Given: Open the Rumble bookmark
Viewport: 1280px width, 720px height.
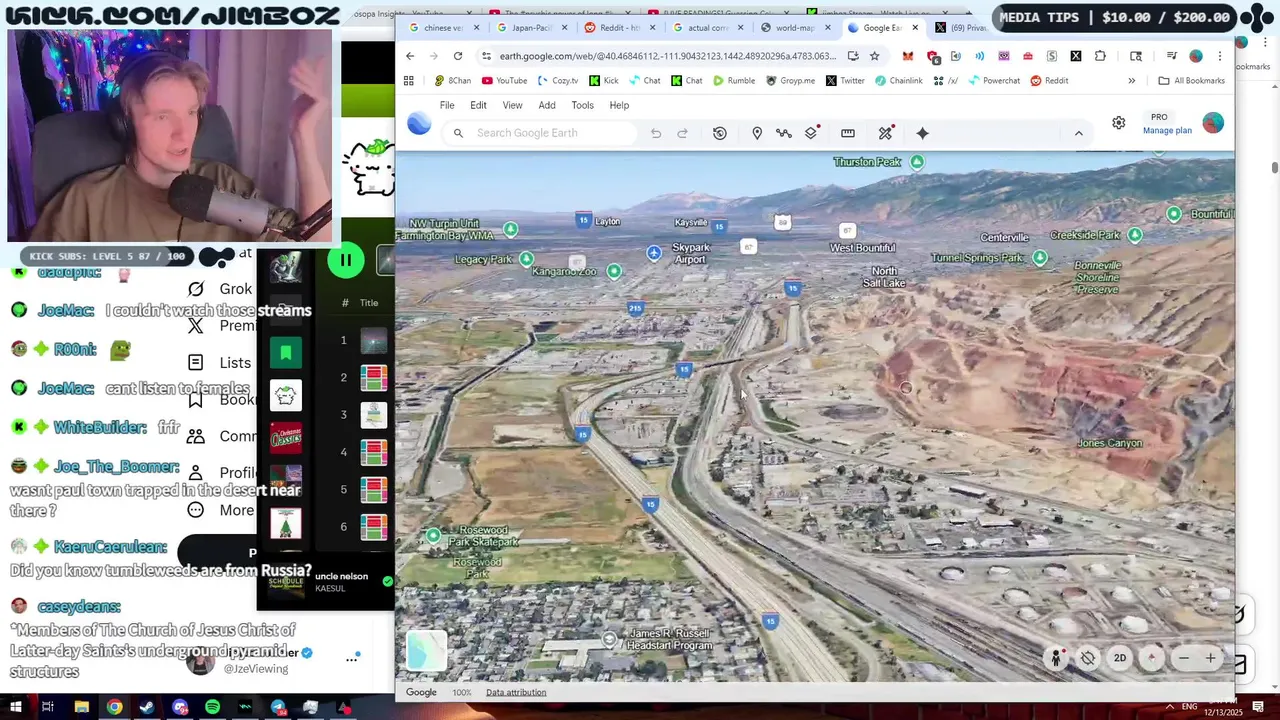Looking at the screenshot, I should pyautogui.click(x=734, y=81).
